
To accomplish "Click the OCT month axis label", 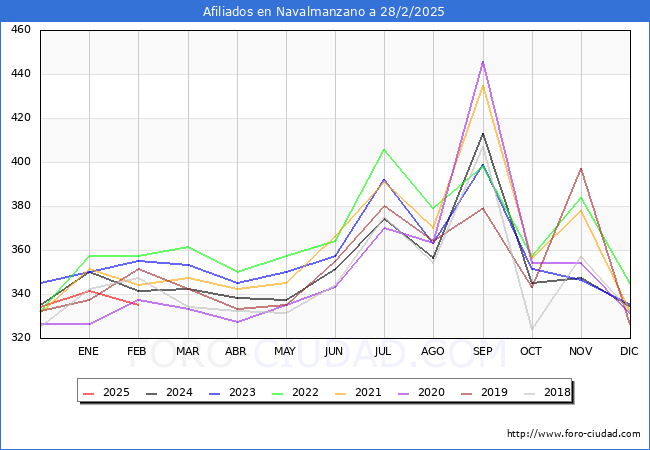I will (x=531, y=351).
